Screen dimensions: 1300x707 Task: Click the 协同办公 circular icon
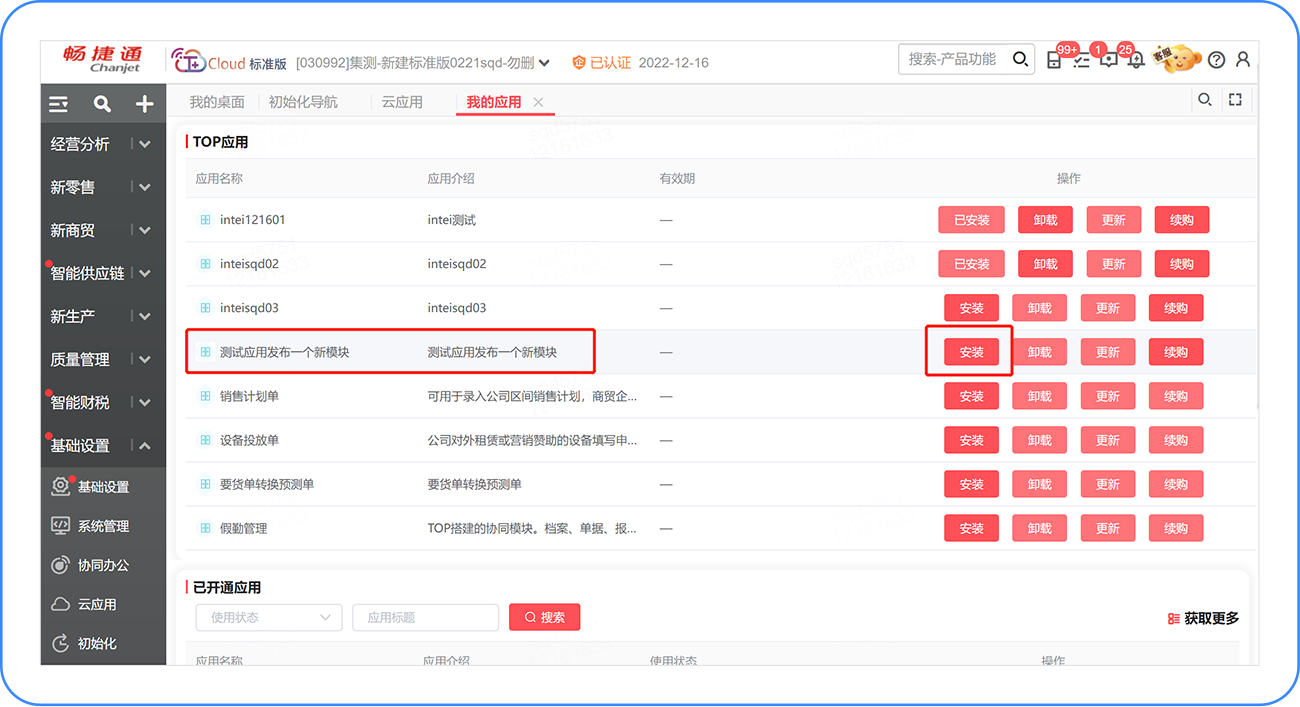click(x=61, y=565)
